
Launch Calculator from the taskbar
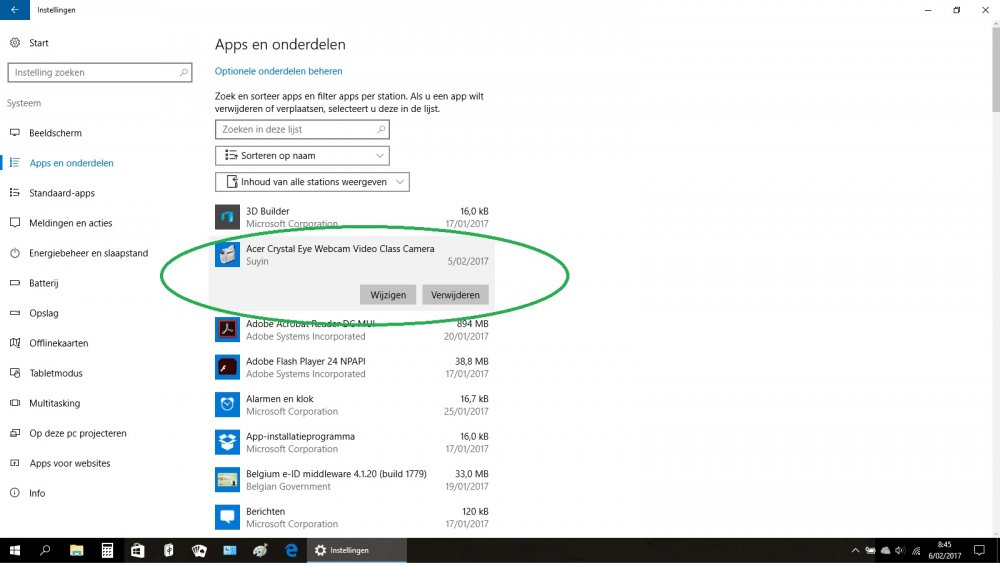tap(107, 550)
